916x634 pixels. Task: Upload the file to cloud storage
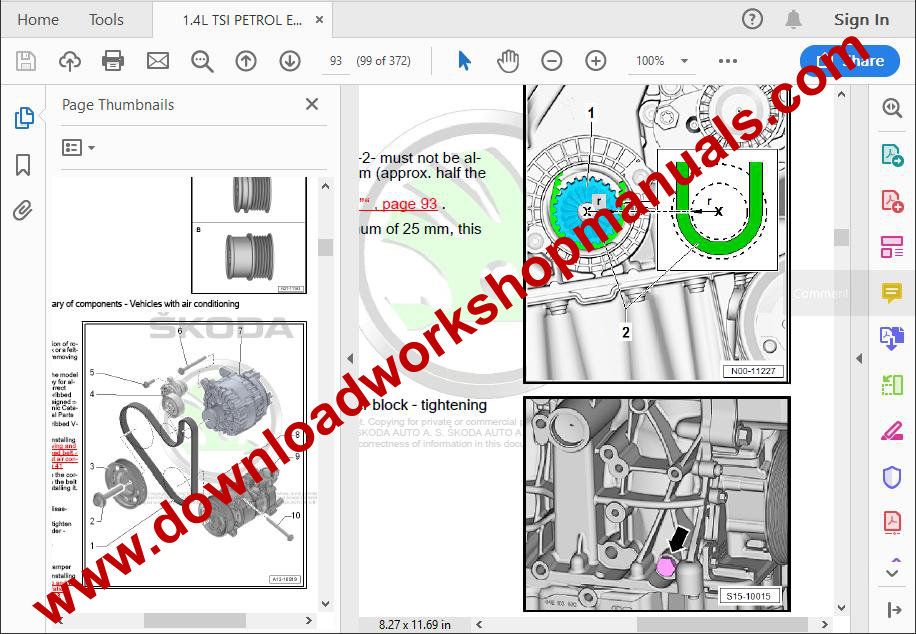[x=70, y=61]
